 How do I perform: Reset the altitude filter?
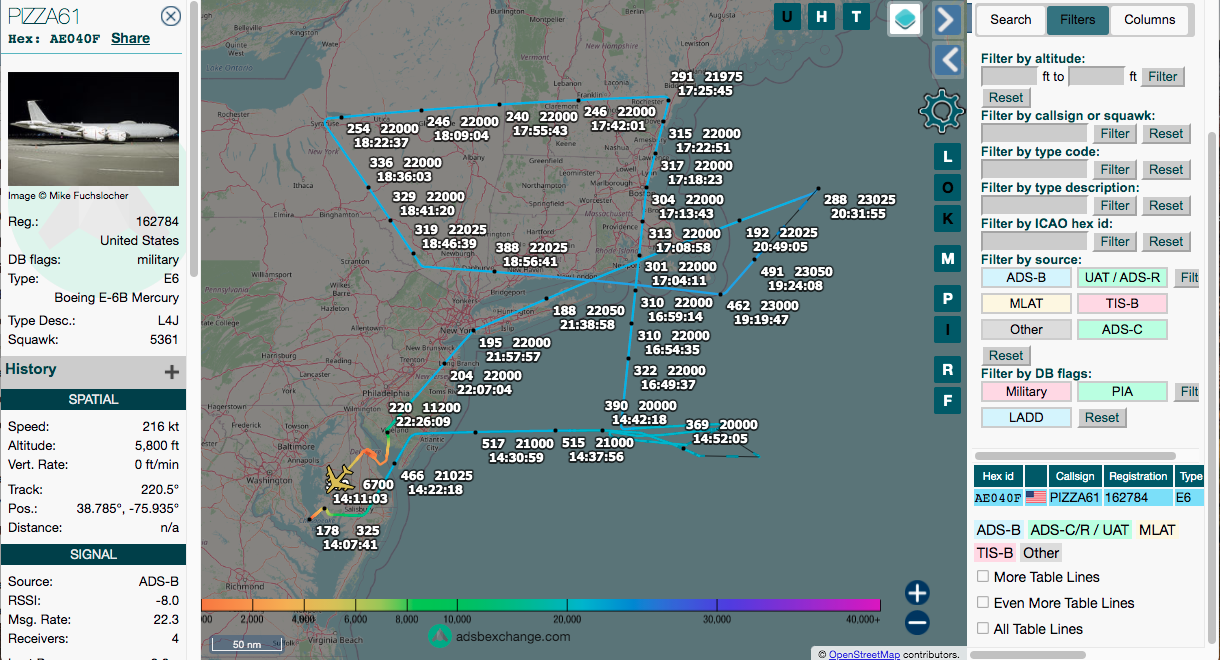(x=1006, y=98)
